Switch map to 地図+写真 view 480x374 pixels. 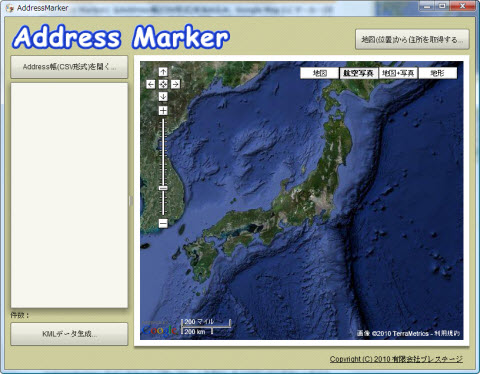click(398, 73)
